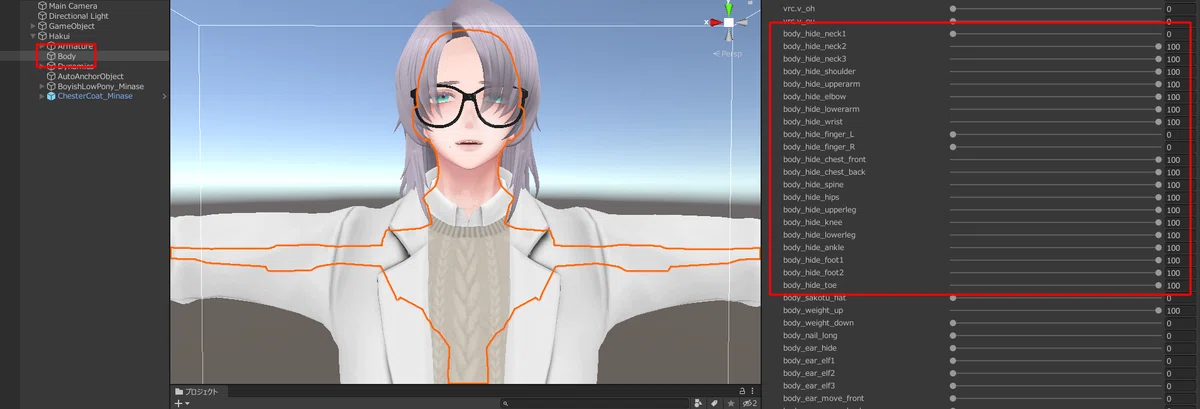The image size is (1200, 409).
Task: Open the Project create plus dropdown
Action: pyautogui.click(x=182, y=403)
